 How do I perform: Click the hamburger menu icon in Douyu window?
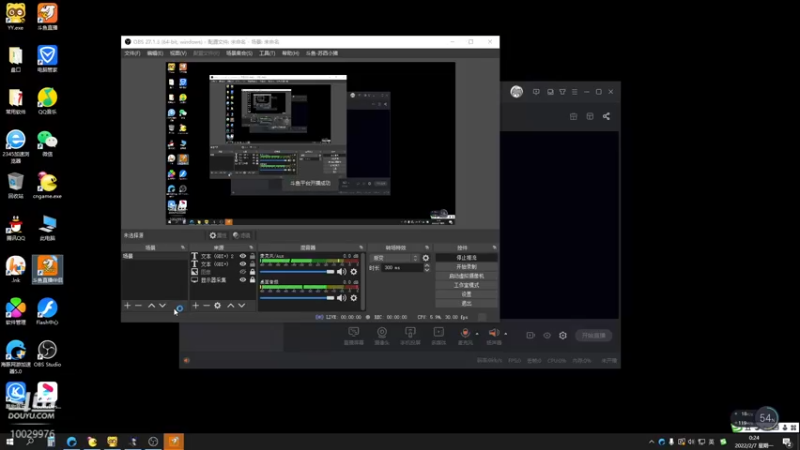point(574,92)
